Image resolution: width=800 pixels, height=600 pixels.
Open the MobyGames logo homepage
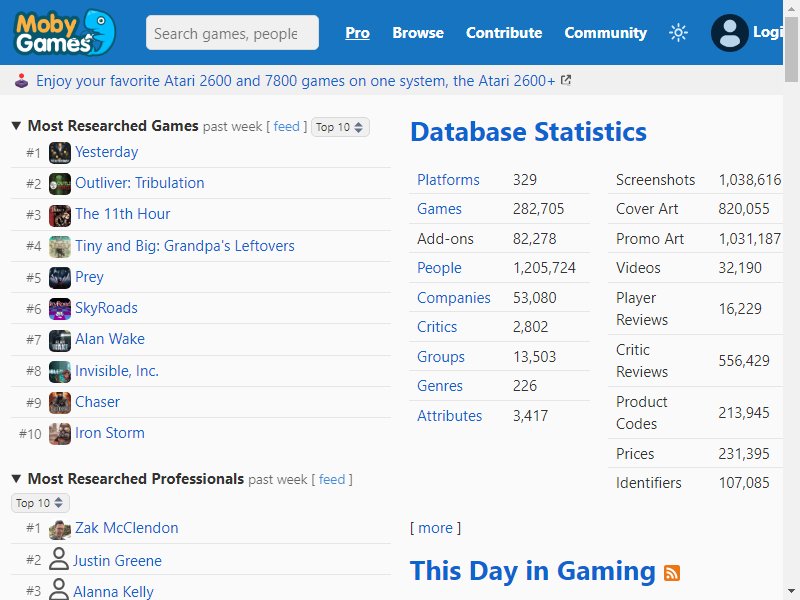pyautogui.click(x=65, y=33)
